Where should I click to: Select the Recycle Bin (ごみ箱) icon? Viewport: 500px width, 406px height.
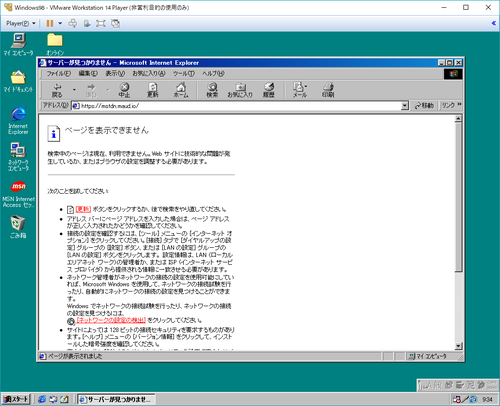point(18,227)
